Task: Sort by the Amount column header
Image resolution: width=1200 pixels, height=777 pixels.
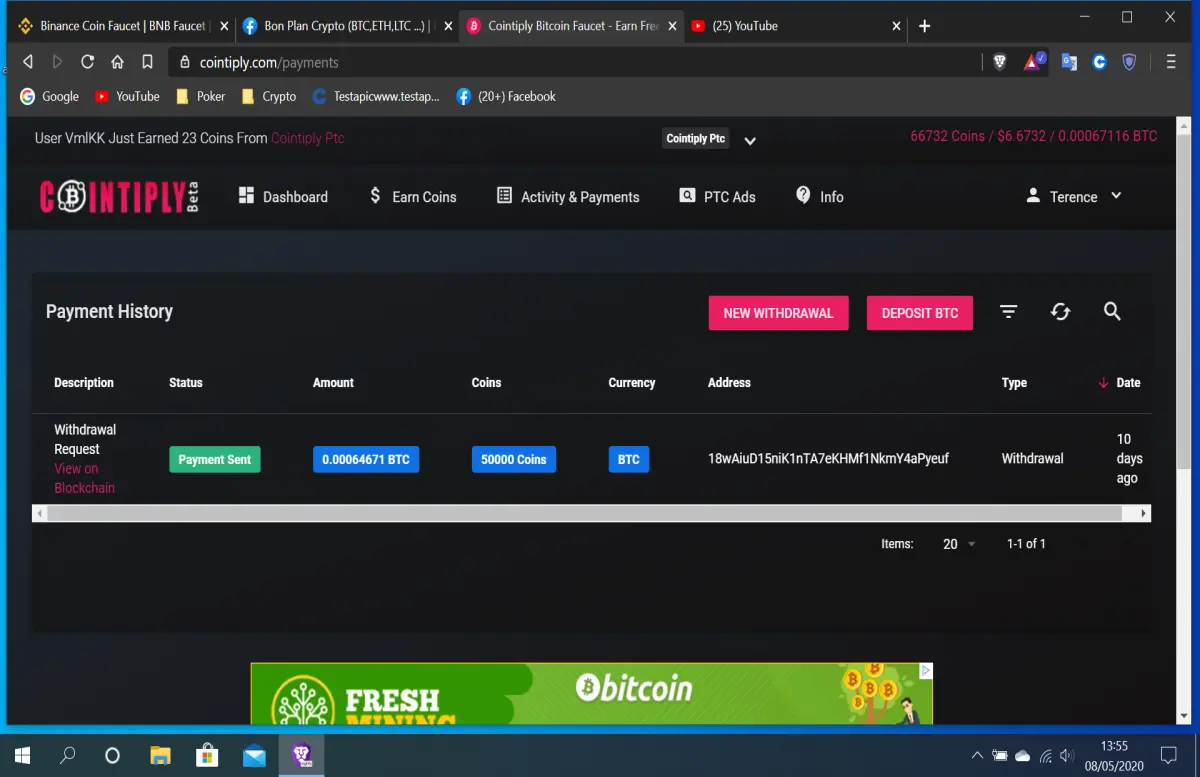Action: click(x=333, y=383)
